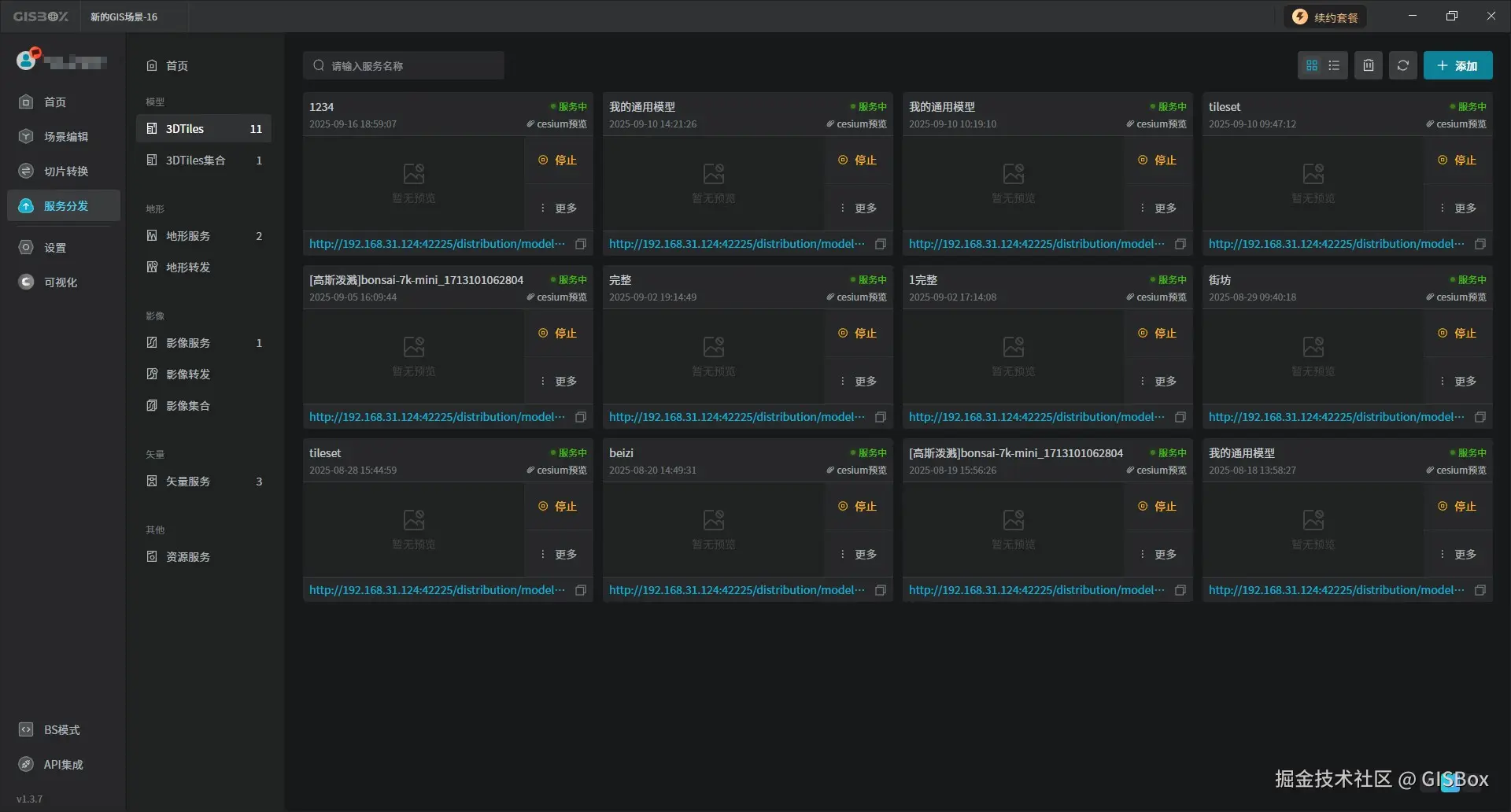Viewport: 1511px width, 812px height.
Task: Open cesium预览 for the 1234 service
Action: tap(556, 124)
